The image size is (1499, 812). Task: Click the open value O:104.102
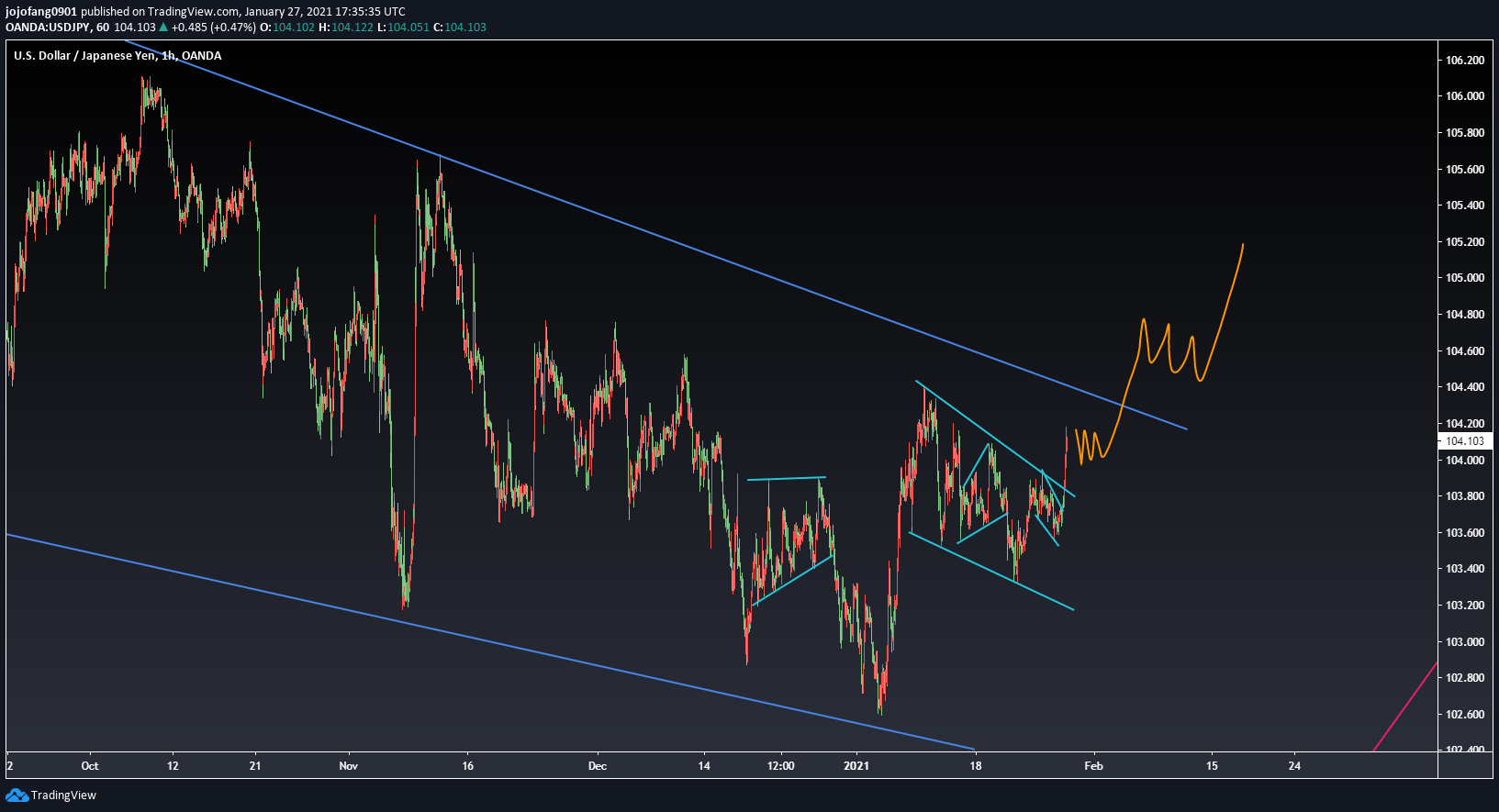287,27
